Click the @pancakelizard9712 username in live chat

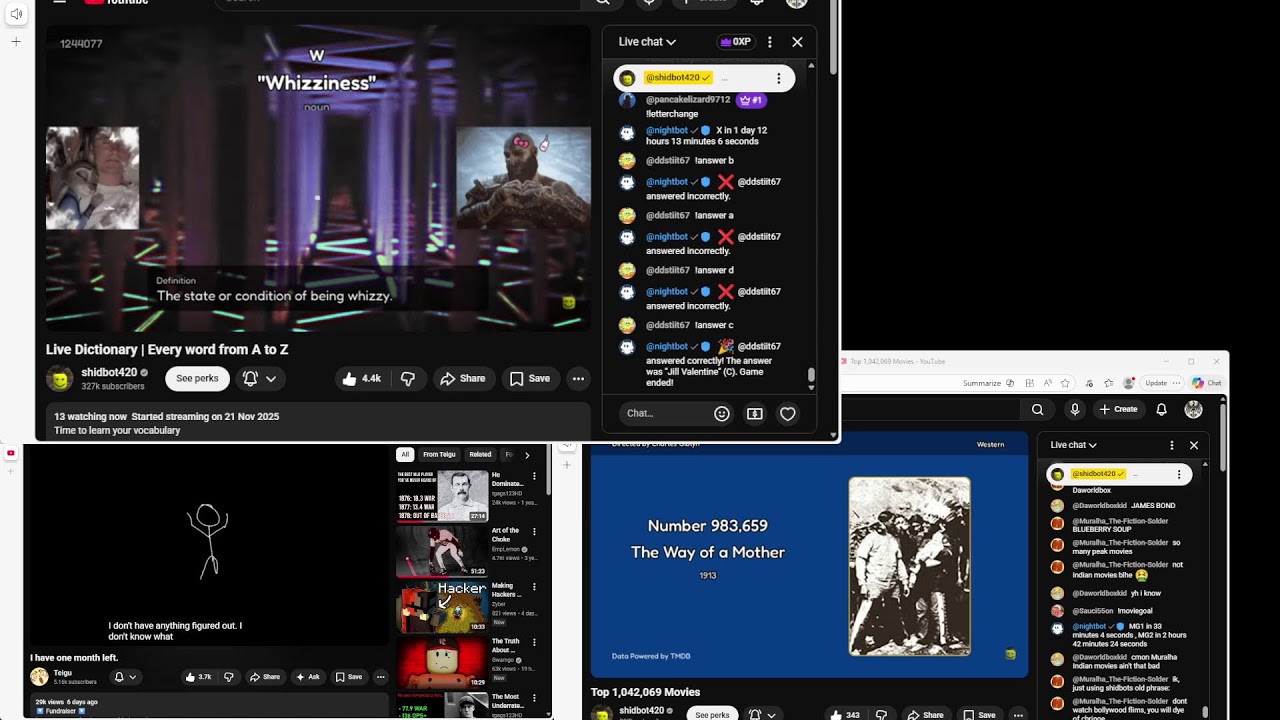(x=688, y=100)
